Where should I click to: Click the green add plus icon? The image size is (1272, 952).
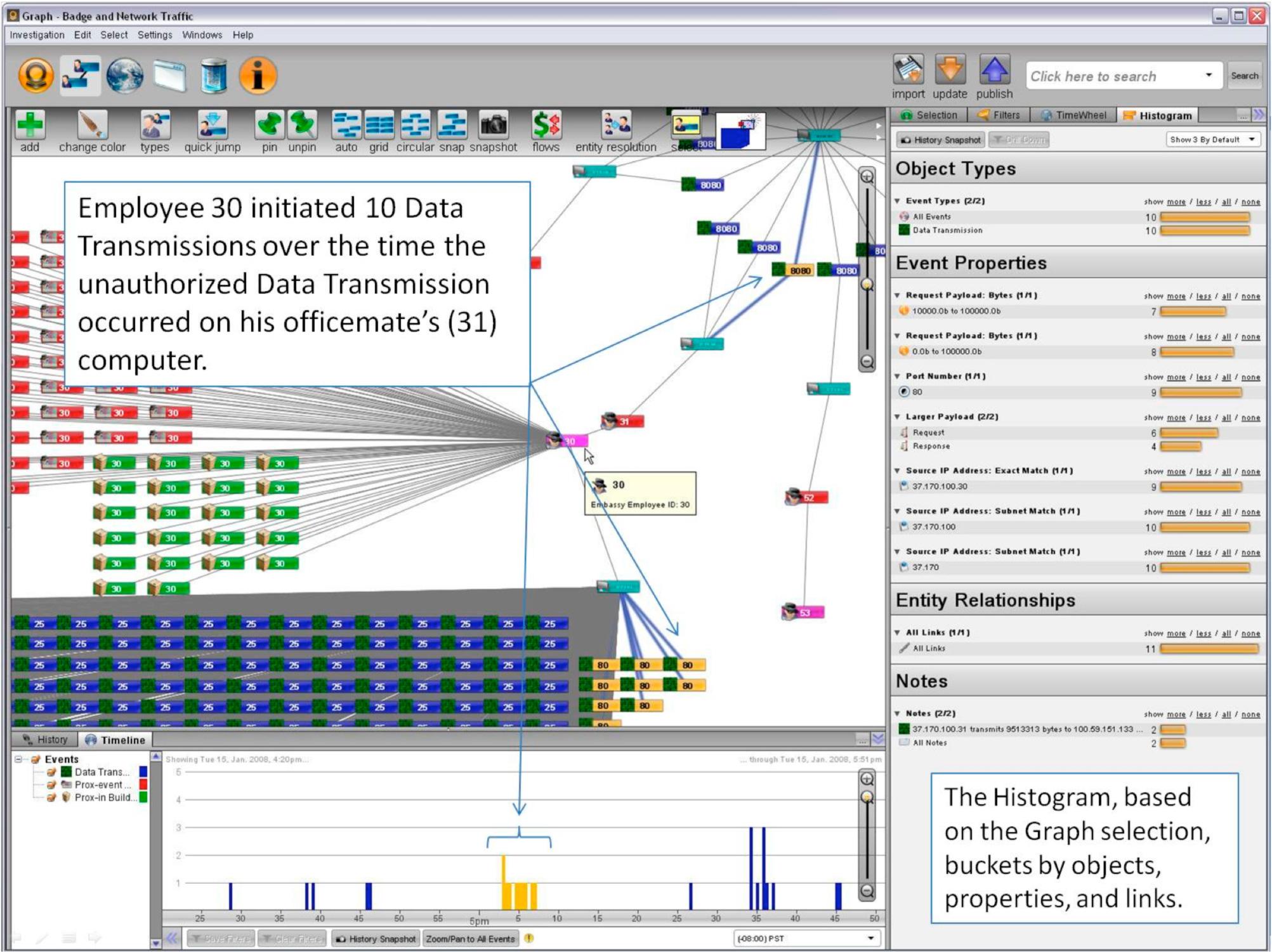pyautogui.click(x=30, y=124)
